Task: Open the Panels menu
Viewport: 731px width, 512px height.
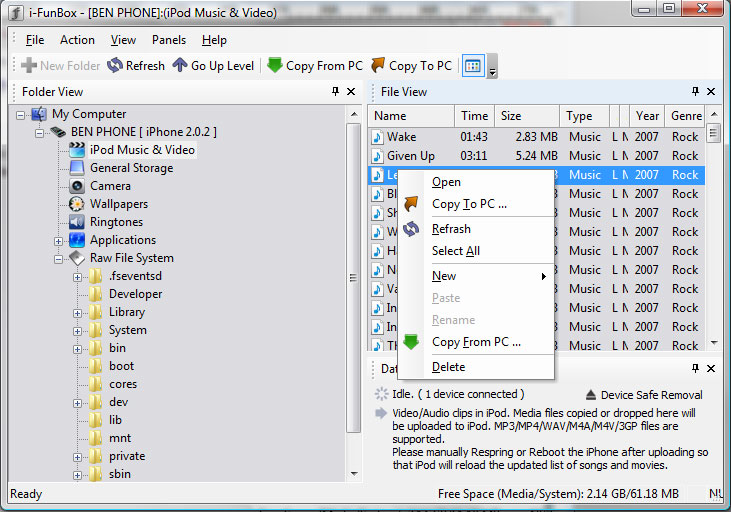Action: tap(169, 40)
